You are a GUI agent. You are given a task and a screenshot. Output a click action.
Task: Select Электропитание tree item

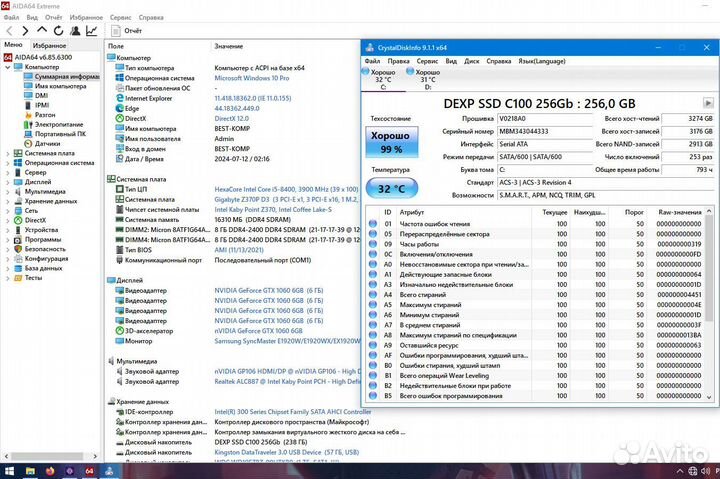54,124
